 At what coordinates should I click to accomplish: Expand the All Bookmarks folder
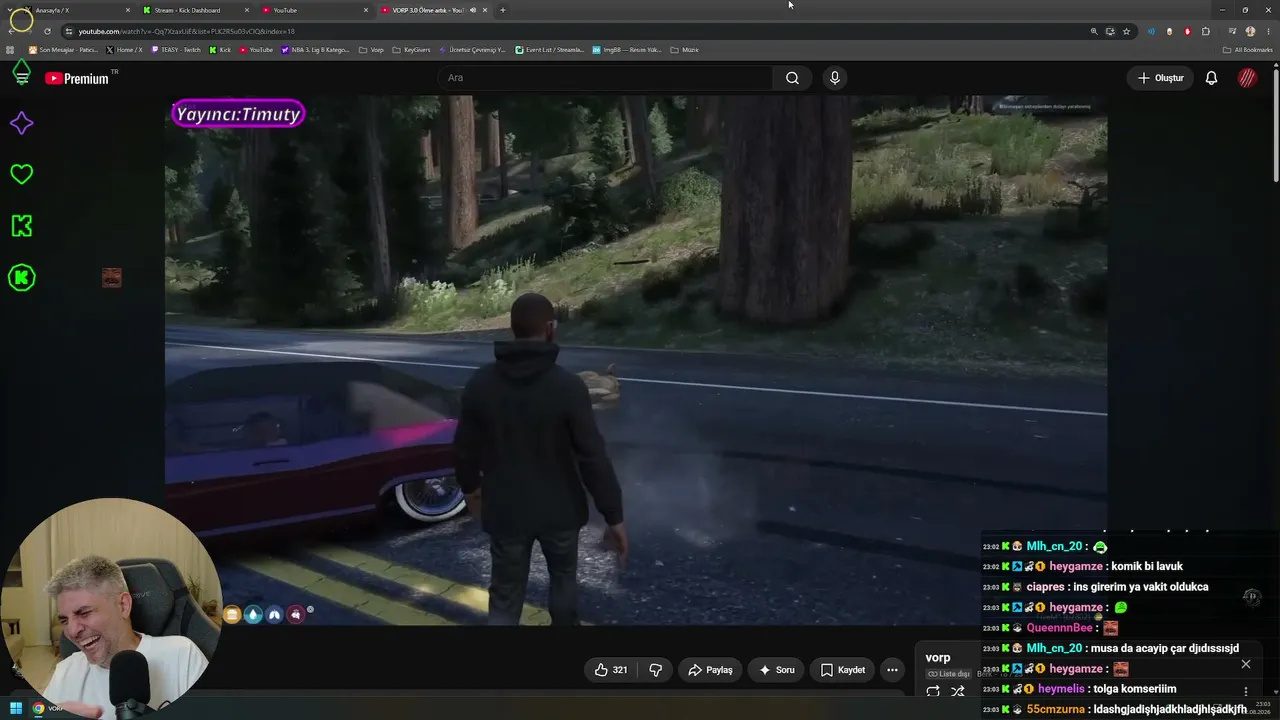tap(1247, 49)
